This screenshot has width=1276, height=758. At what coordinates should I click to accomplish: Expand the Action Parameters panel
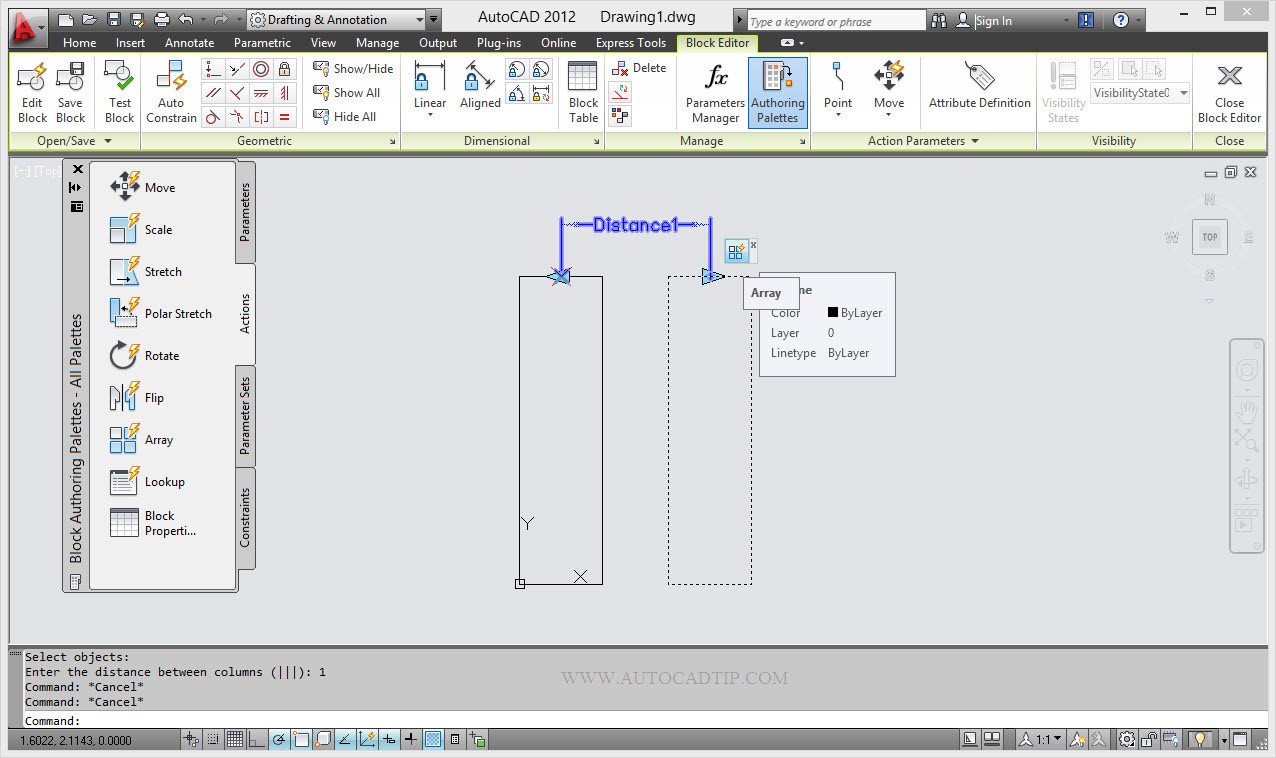(x=923, y=141)
